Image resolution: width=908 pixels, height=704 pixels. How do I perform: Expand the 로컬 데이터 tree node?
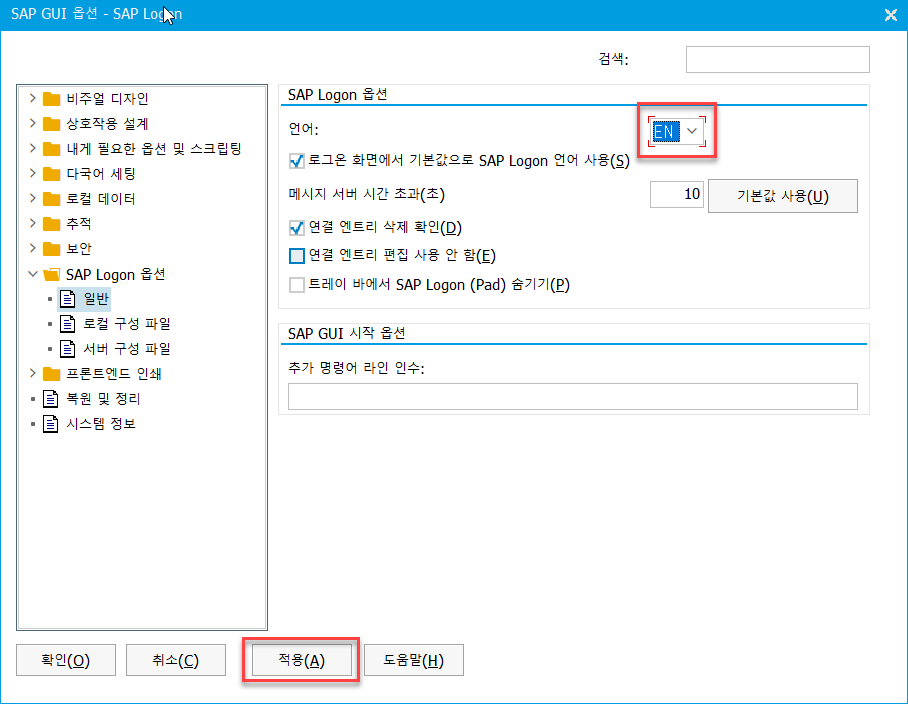tap(32, 198)
